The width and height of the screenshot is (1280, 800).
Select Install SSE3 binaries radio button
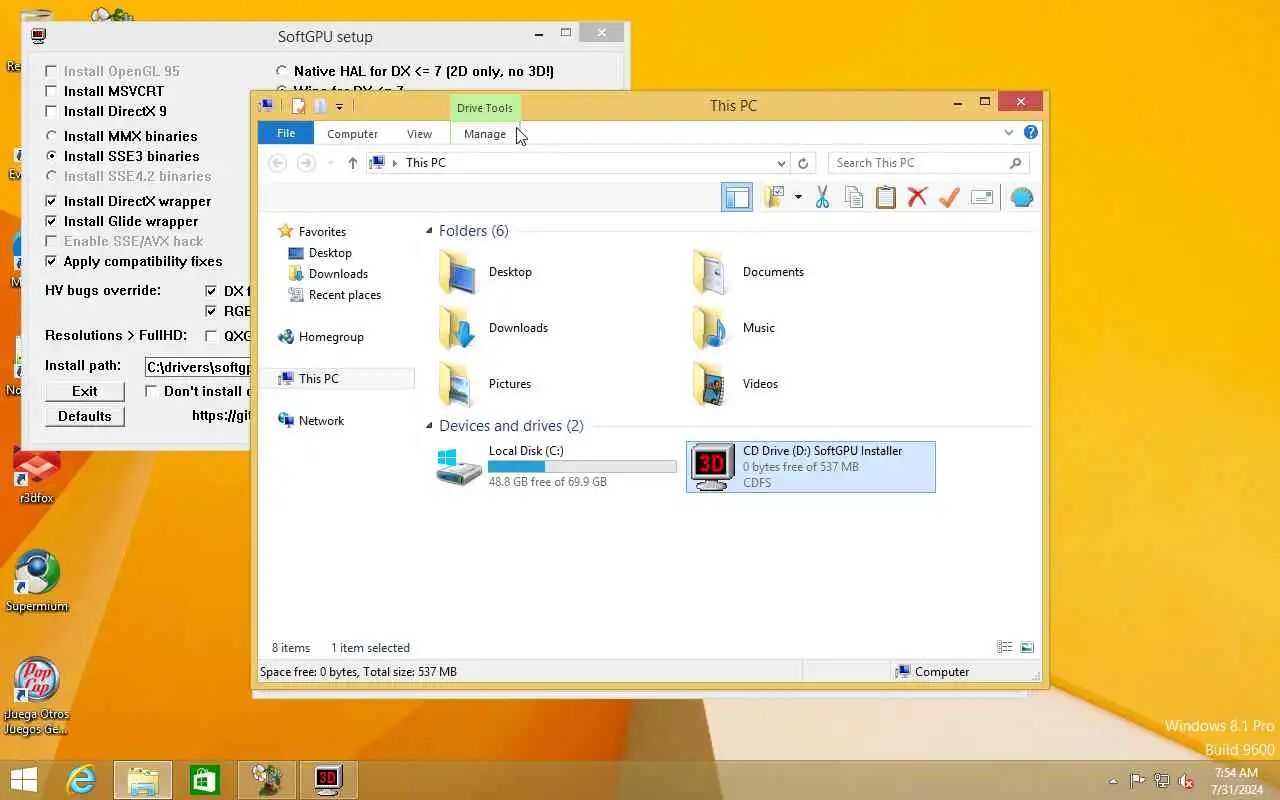pyautogui.click(x=51, y=156)
